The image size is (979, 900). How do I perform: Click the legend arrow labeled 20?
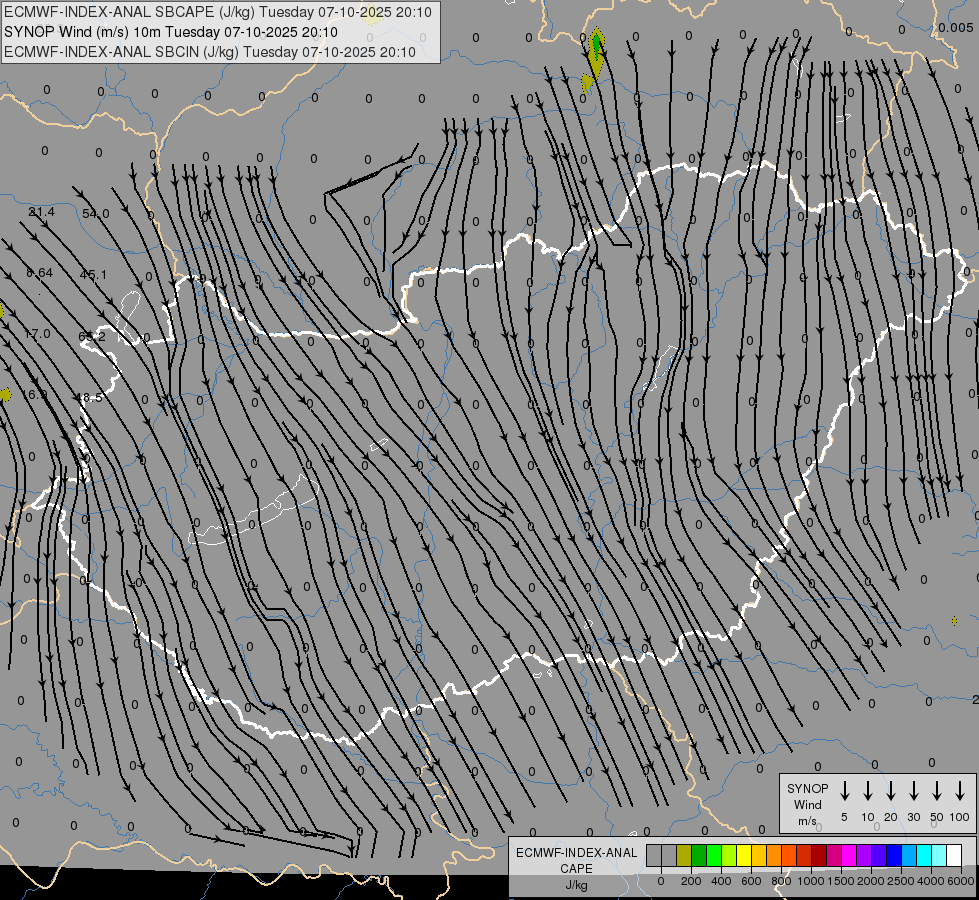[891, 790]
